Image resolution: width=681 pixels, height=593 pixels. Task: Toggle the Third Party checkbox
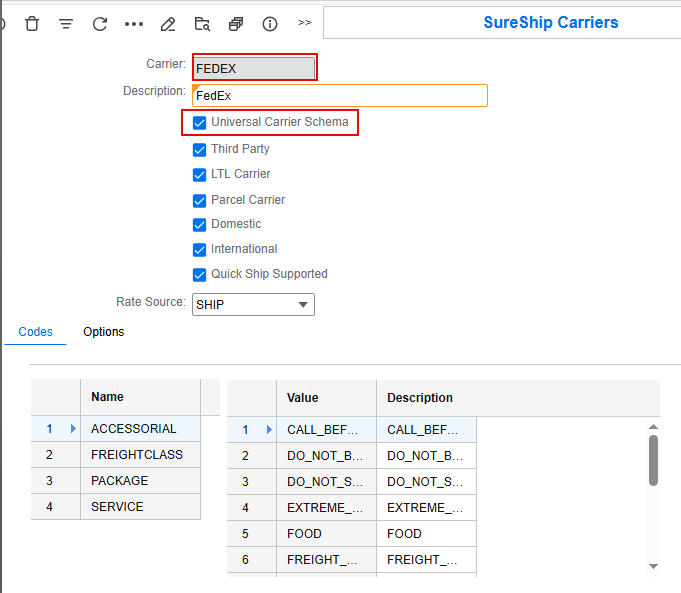pyautogui.click(x=200, y=149)
